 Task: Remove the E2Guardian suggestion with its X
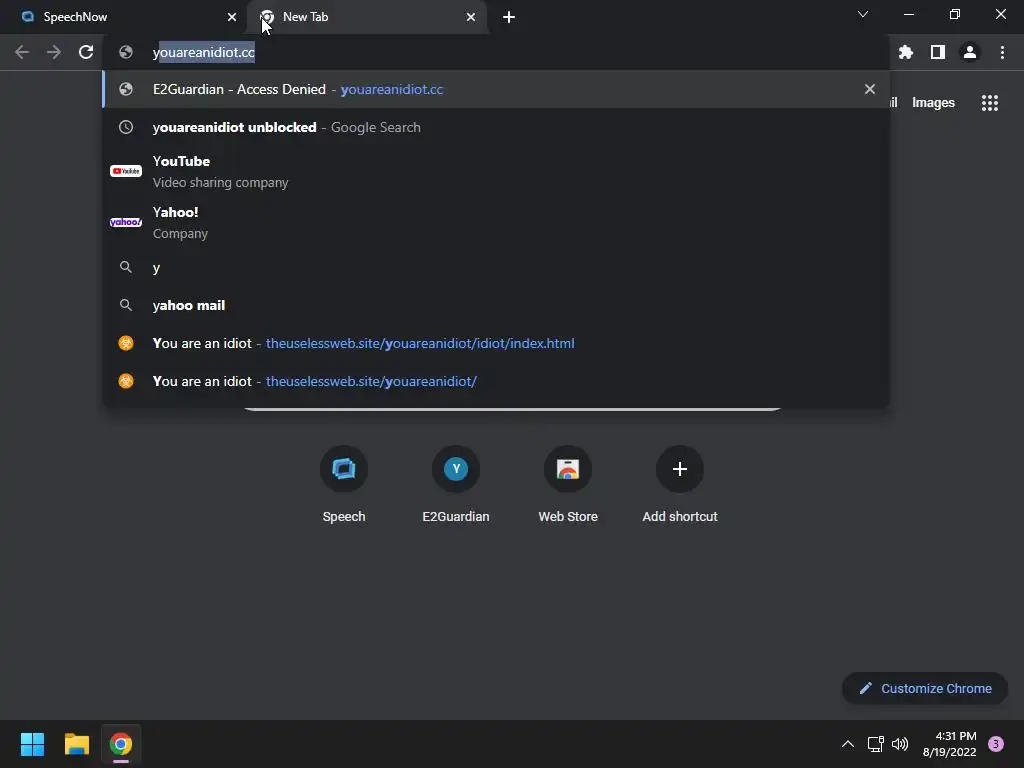click(x=870, y=89)
